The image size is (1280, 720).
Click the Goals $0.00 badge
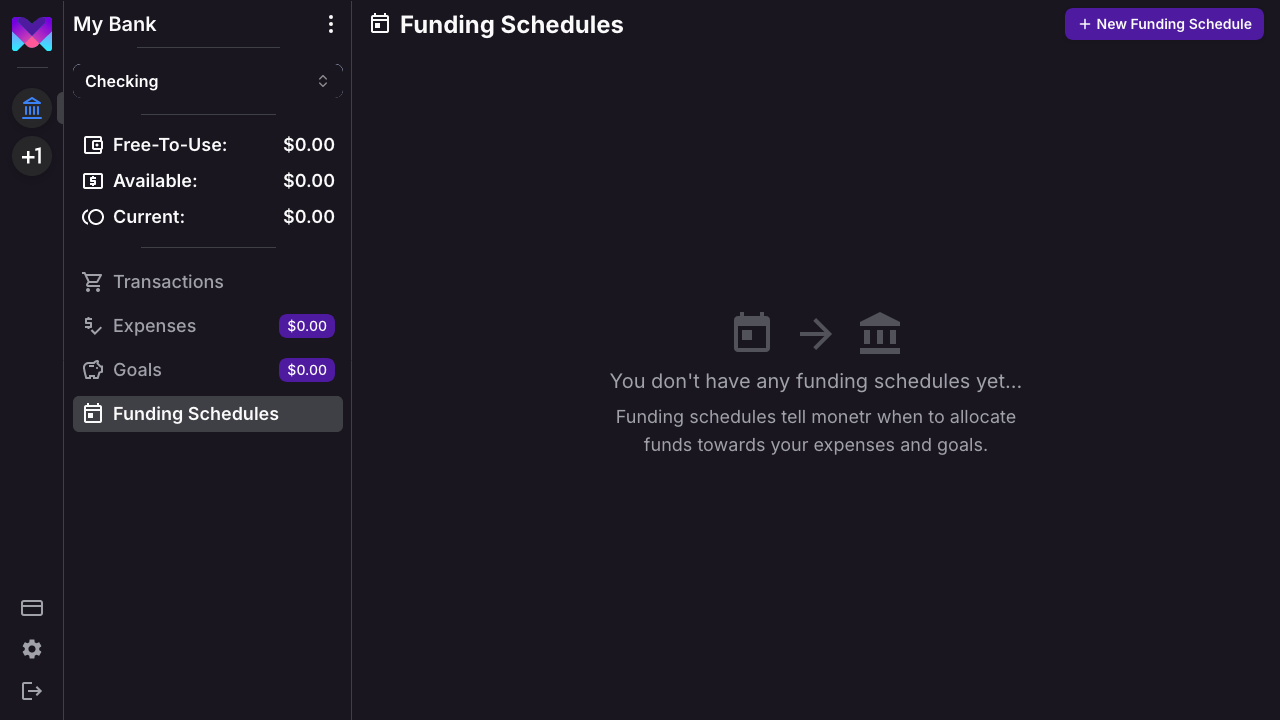pos(307,370)
